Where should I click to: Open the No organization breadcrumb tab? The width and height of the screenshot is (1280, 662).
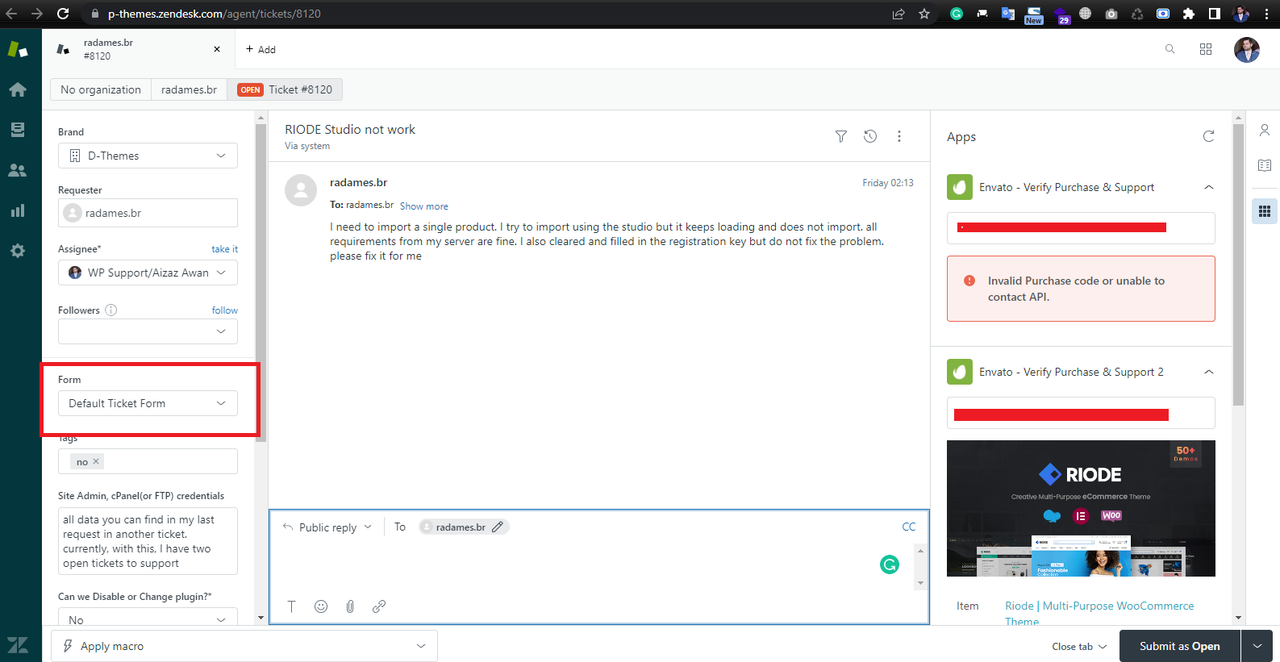(x=101, y=89)
